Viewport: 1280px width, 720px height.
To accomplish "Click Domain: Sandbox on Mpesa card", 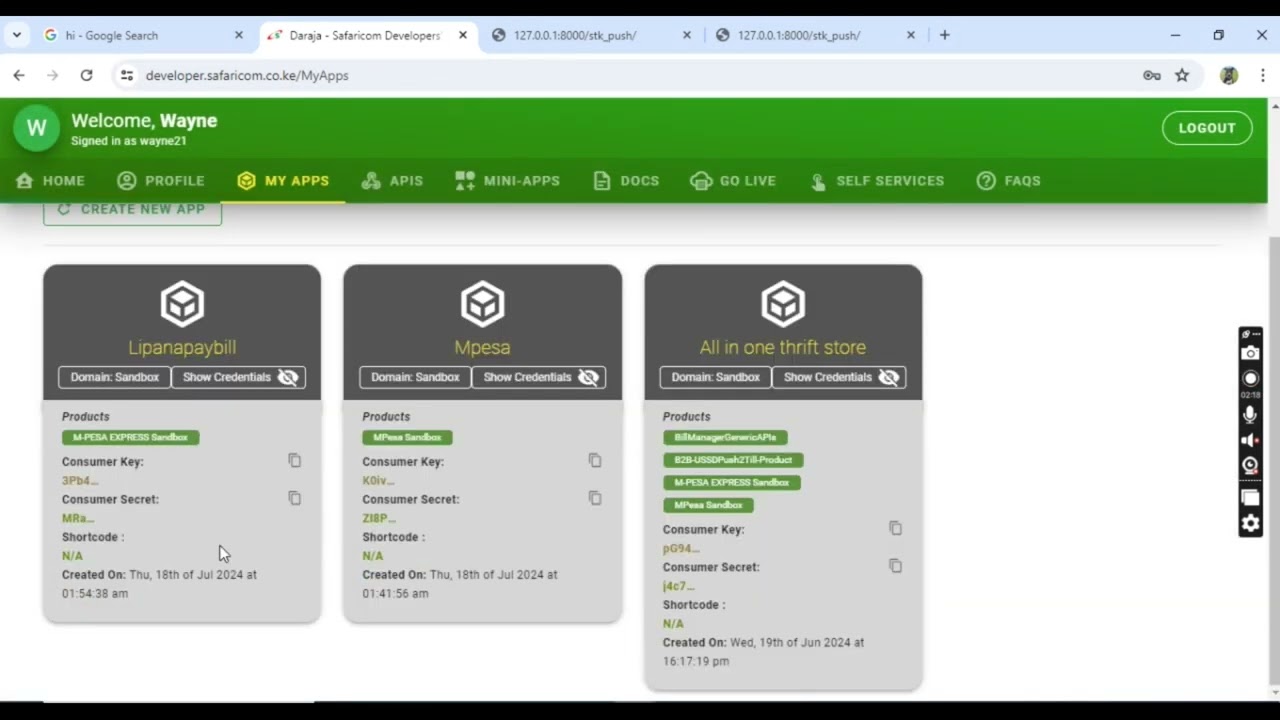I will (415, 377).
